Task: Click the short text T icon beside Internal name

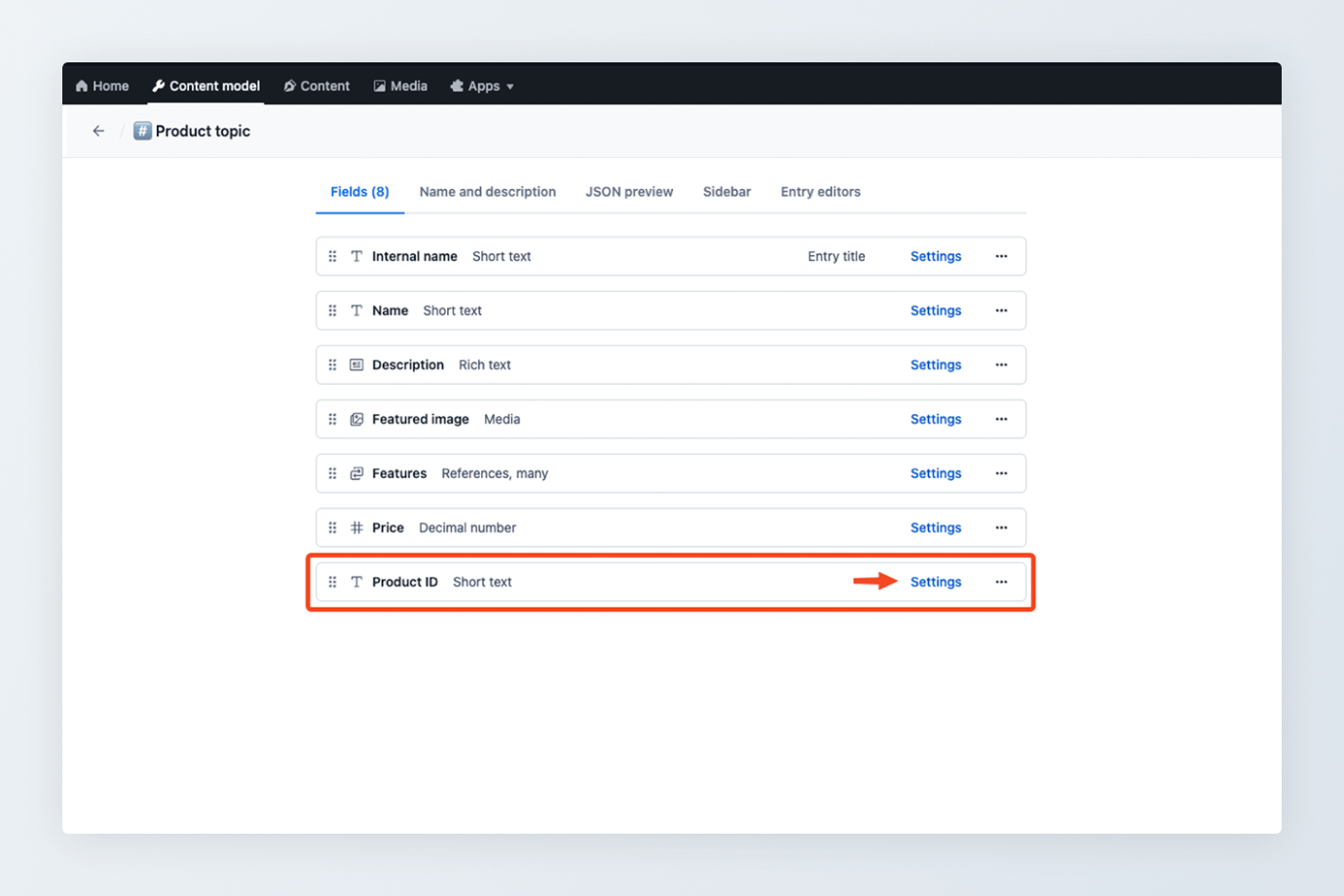Action: (x=356, y=255)
